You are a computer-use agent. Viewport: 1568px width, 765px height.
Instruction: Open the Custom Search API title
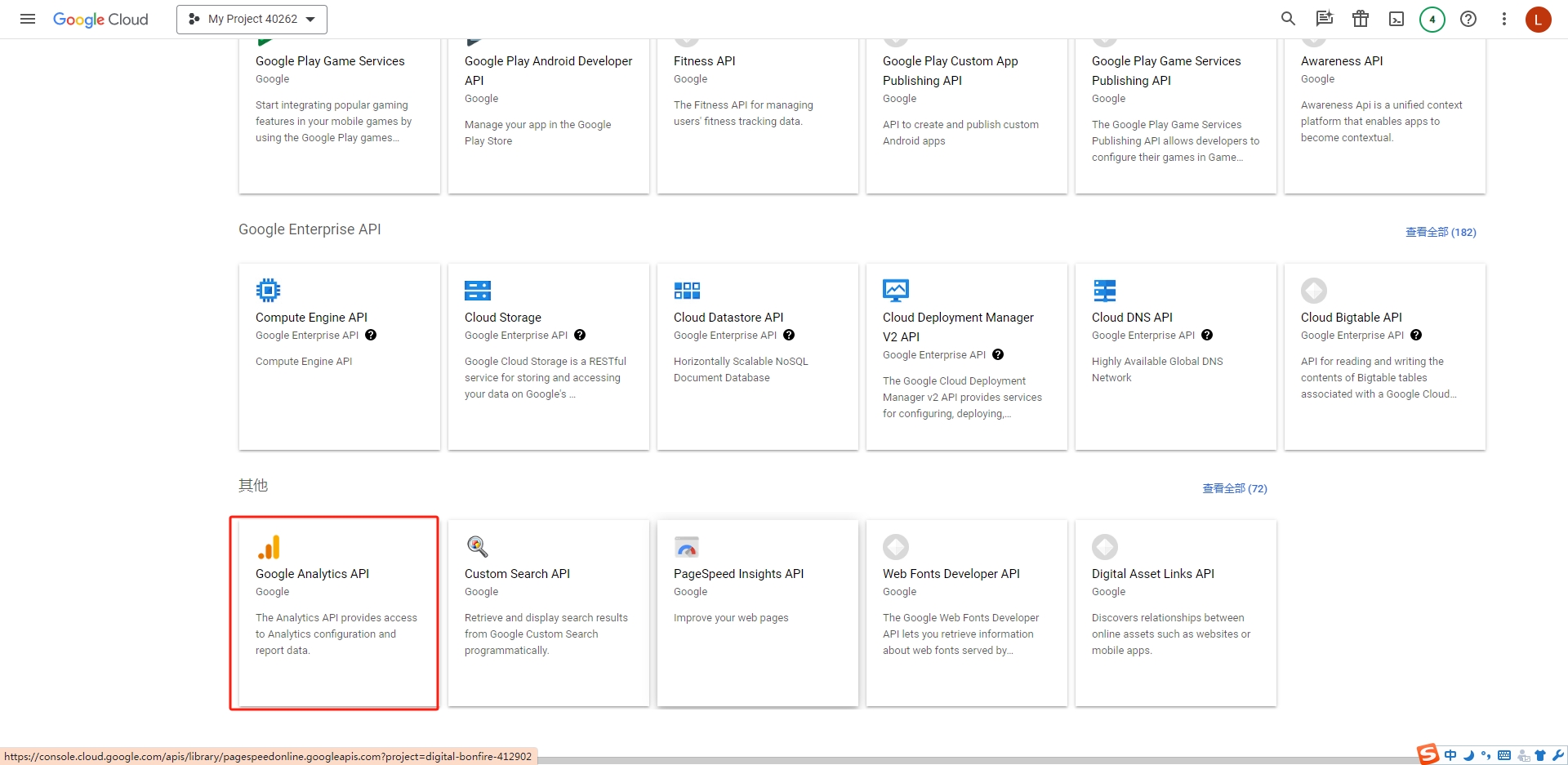[x=517, y=574]
